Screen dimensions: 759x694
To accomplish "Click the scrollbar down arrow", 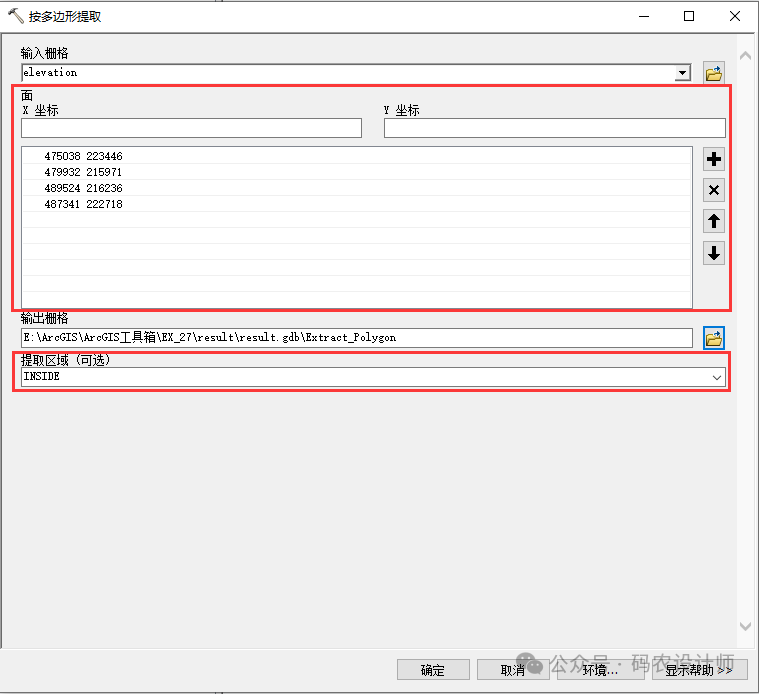I will tap(744, 626).
